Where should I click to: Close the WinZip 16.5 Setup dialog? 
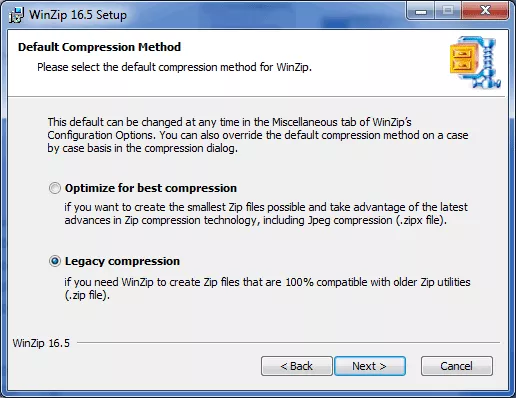[485, 12]
